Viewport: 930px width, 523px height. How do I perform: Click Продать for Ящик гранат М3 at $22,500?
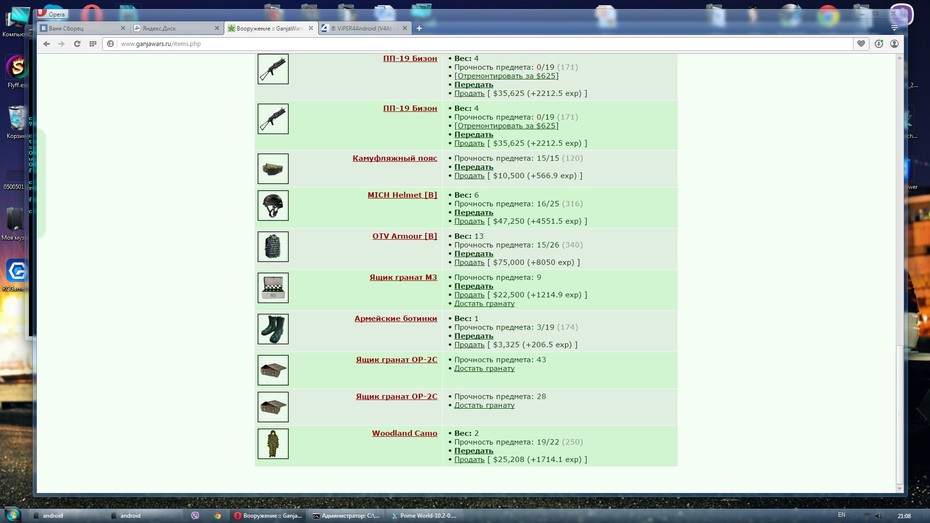point(469,295)
